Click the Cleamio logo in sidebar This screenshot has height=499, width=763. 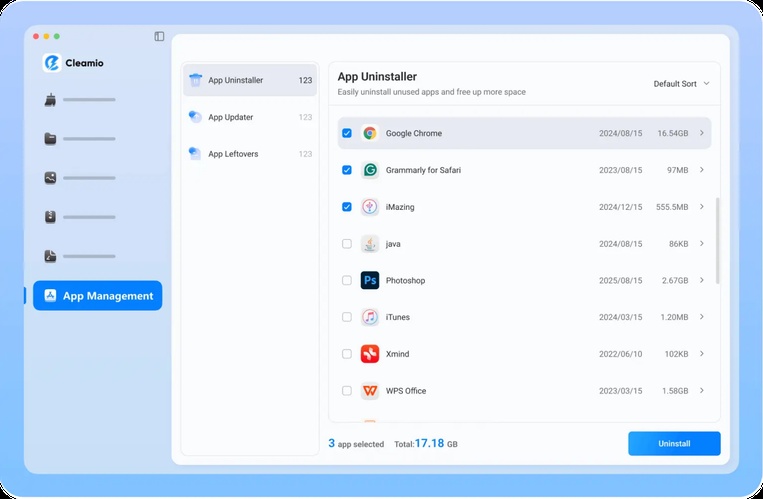point(53,63)
